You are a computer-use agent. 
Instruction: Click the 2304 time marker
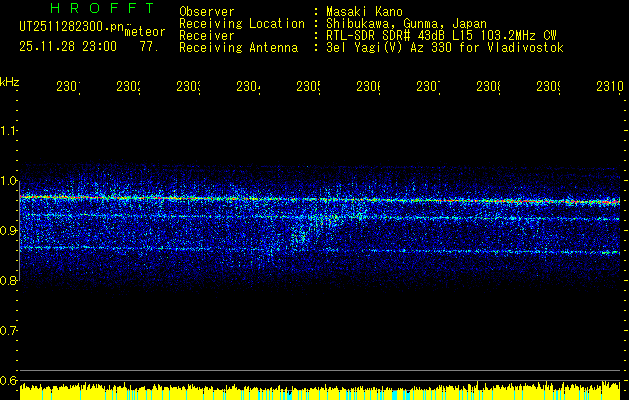(248, 87)
